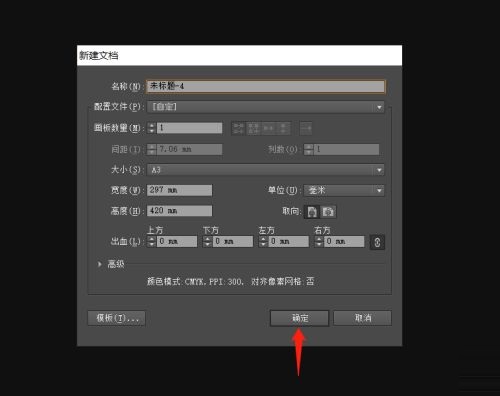Click the 上方 top bleed stepper arrows
Viewport: 500px width, 396px height.
pos(152,242)
